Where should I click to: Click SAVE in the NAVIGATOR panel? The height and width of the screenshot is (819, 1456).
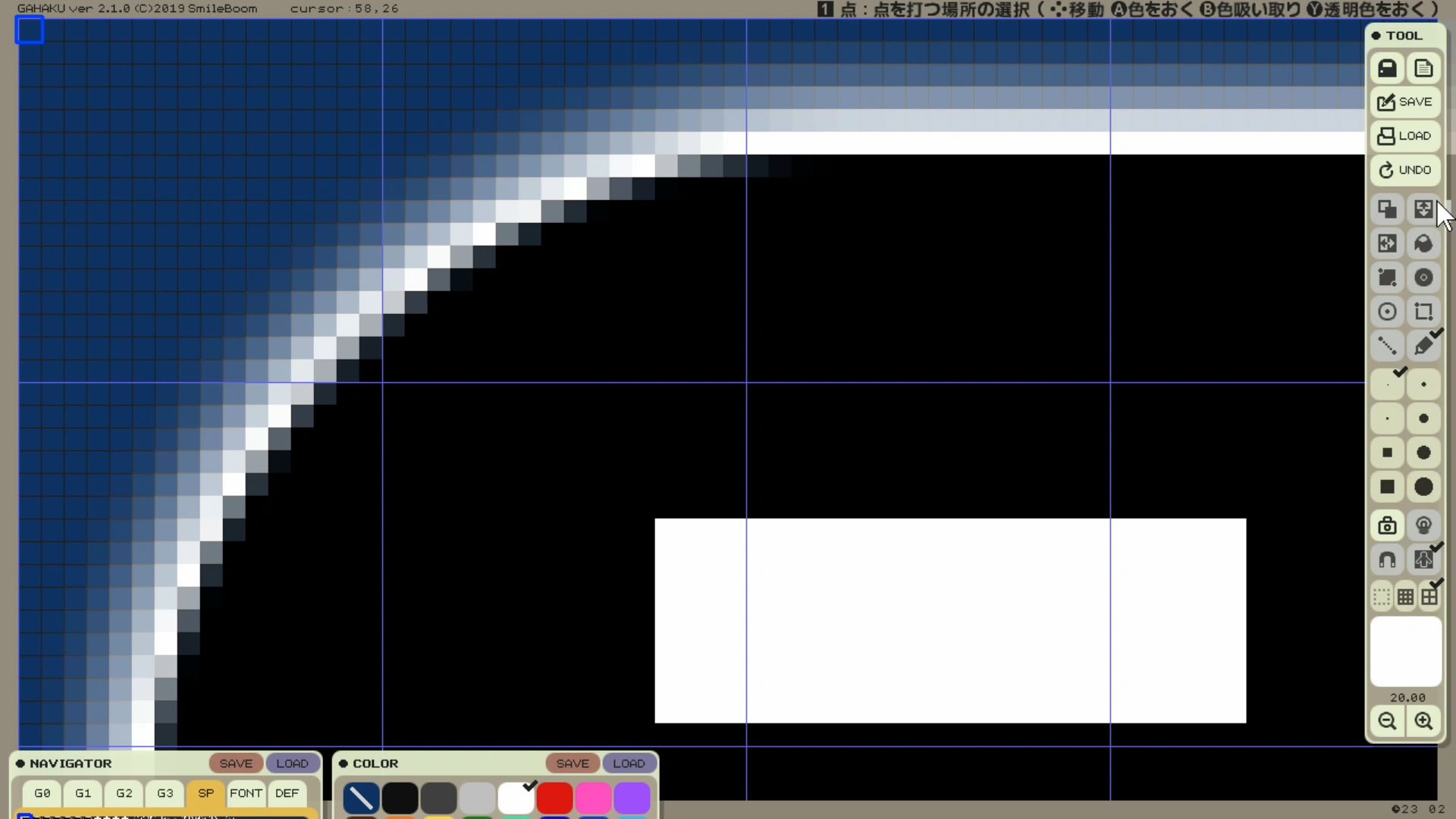point(236,764)
